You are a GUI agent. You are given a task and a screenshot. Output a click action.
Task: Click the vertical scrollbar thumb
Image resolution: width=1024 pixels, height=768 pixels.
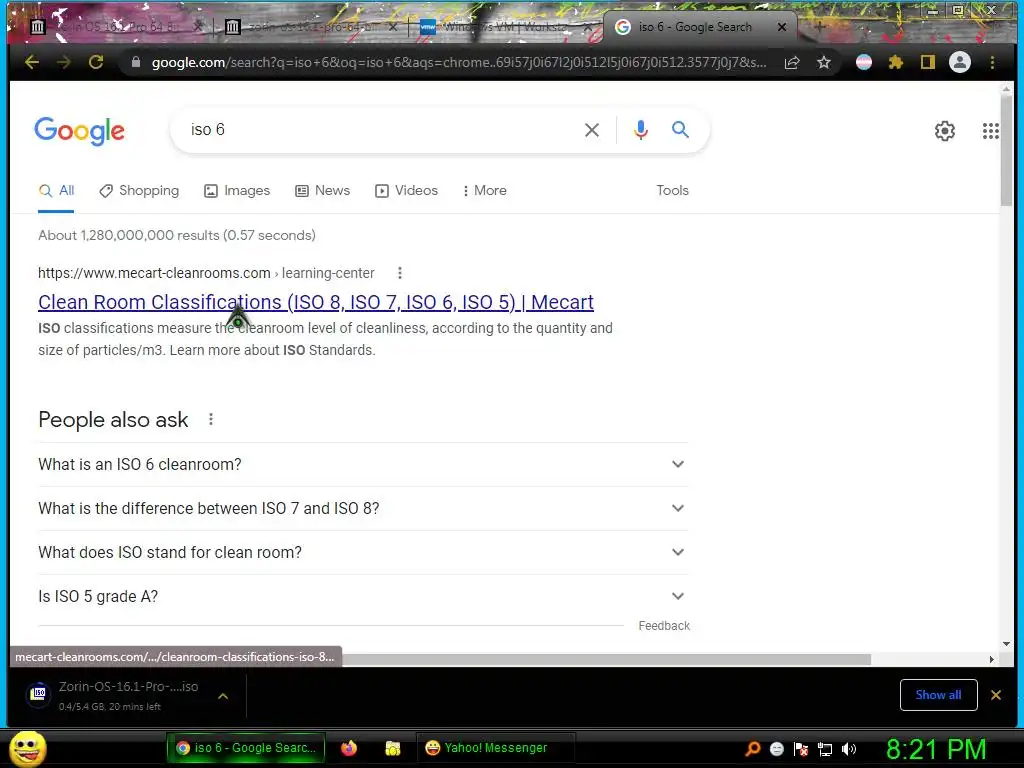1006,150
